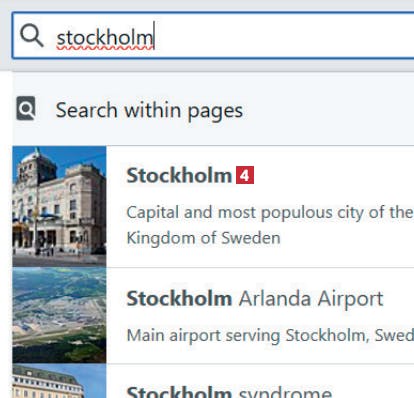Click the Search within pages icon
Viewport: 414px width, 398px height.
point(26,108)
